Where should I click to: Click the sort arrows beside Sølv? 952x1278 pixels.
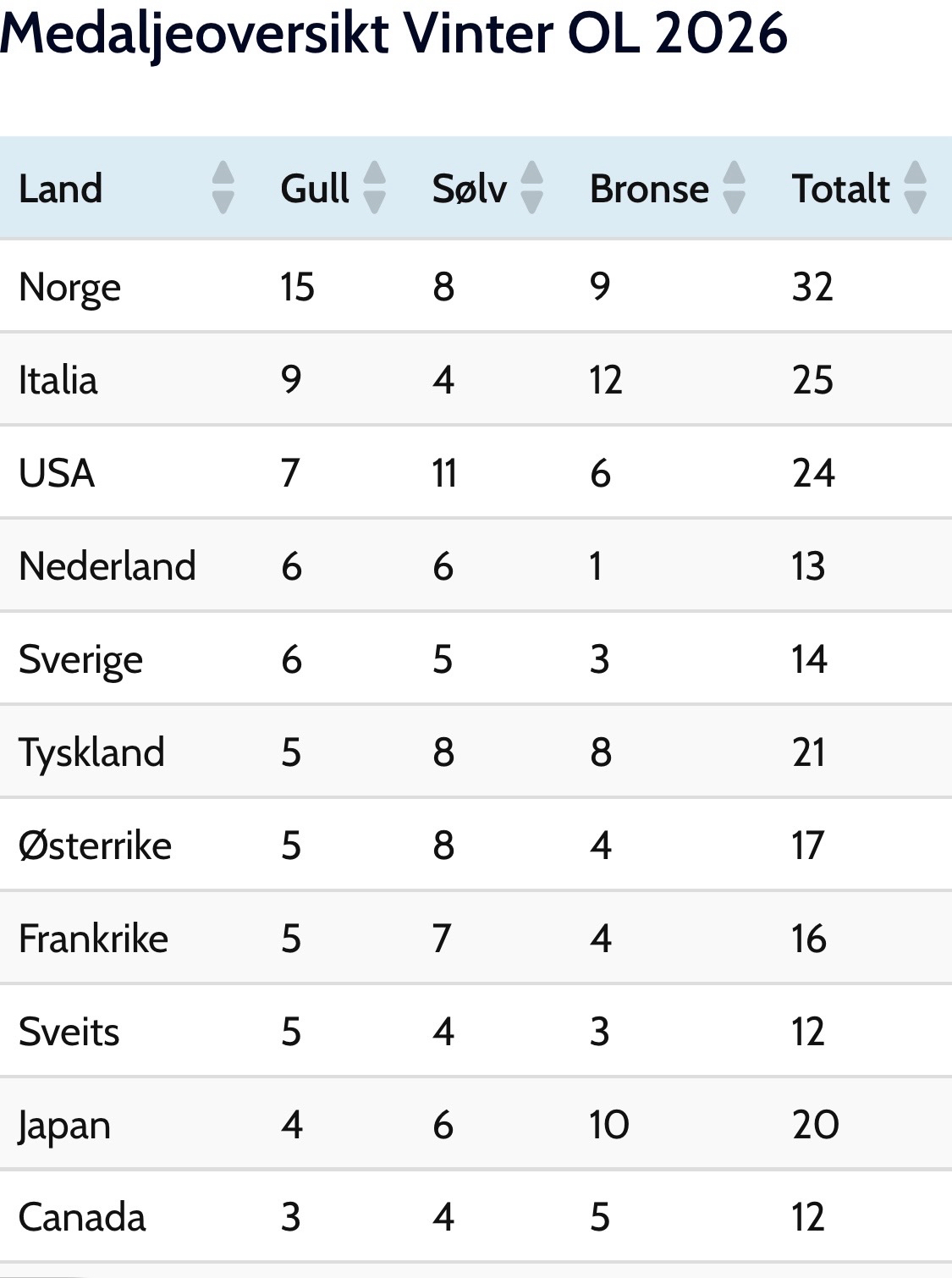pos(531,188)
